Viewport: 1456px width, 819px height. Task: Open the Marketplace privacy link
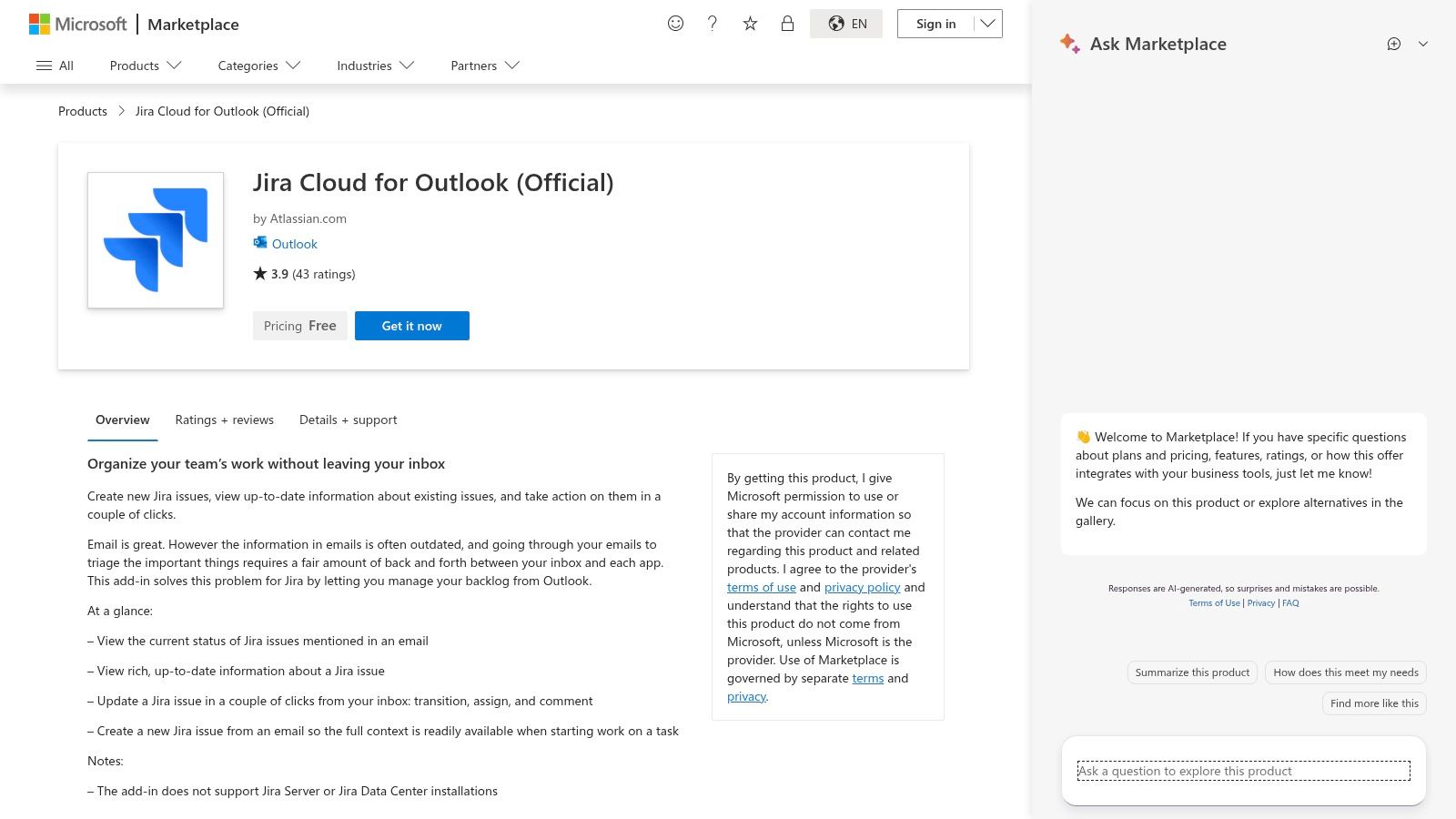[746, 696]
